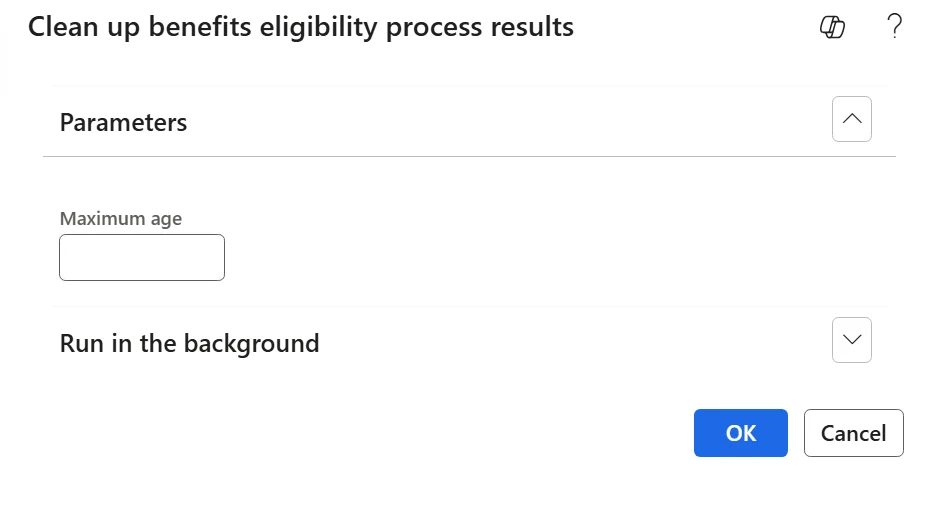Hide Parameters with the up-arrow button
Viewport: 929px width, 511px height.
coord(851,119)
